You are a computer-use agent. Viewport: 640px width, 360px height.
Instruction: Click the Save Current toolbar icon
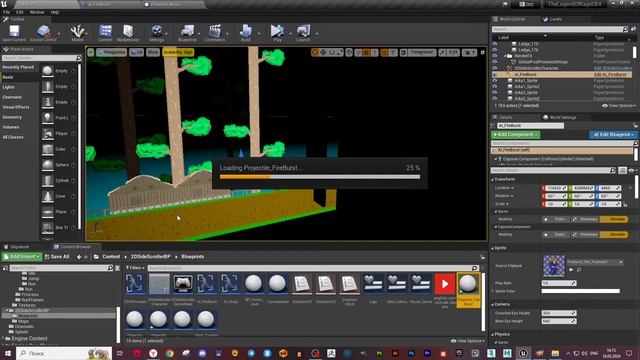click(14, 33)
